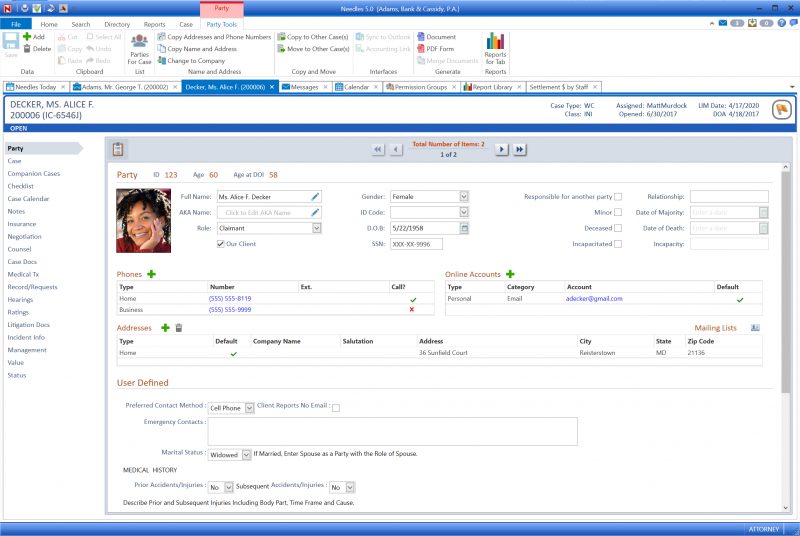Screen dimensions: 800x536
Task: Delete address using trash icon
Action: 179,328
